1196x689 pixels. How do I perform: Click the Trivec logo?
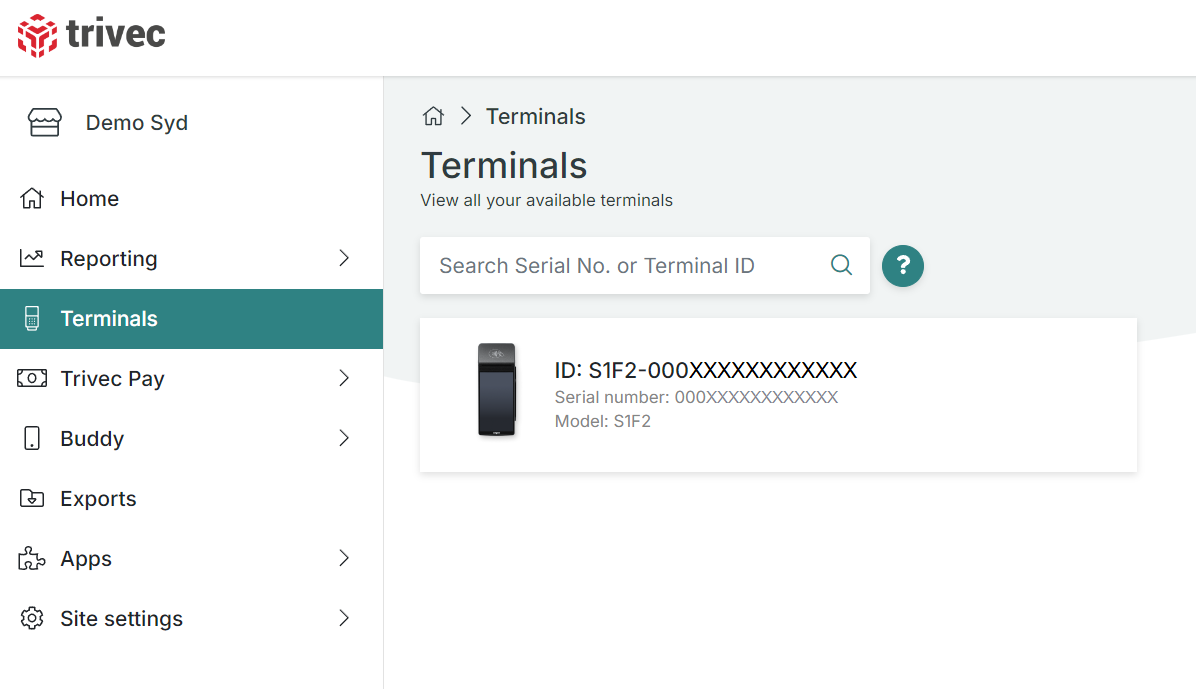pos(90,36)
